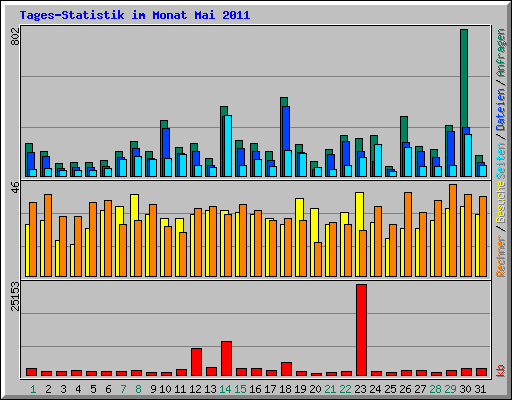Click the '25153' axis maximum label
Screen dimensions: 512x400
click(15, 296)
